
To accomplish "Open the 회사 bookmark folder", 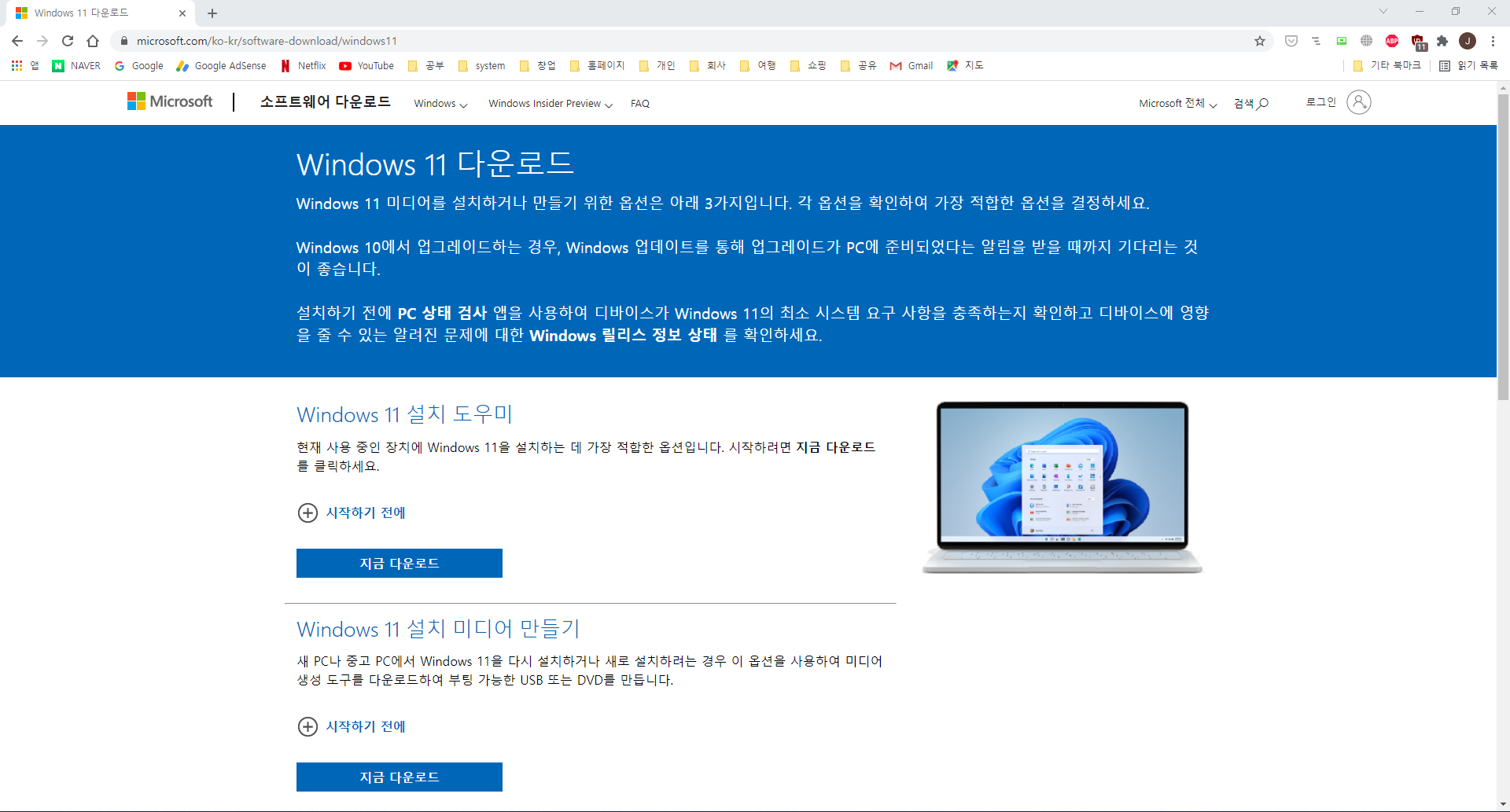I will point(708,66).
